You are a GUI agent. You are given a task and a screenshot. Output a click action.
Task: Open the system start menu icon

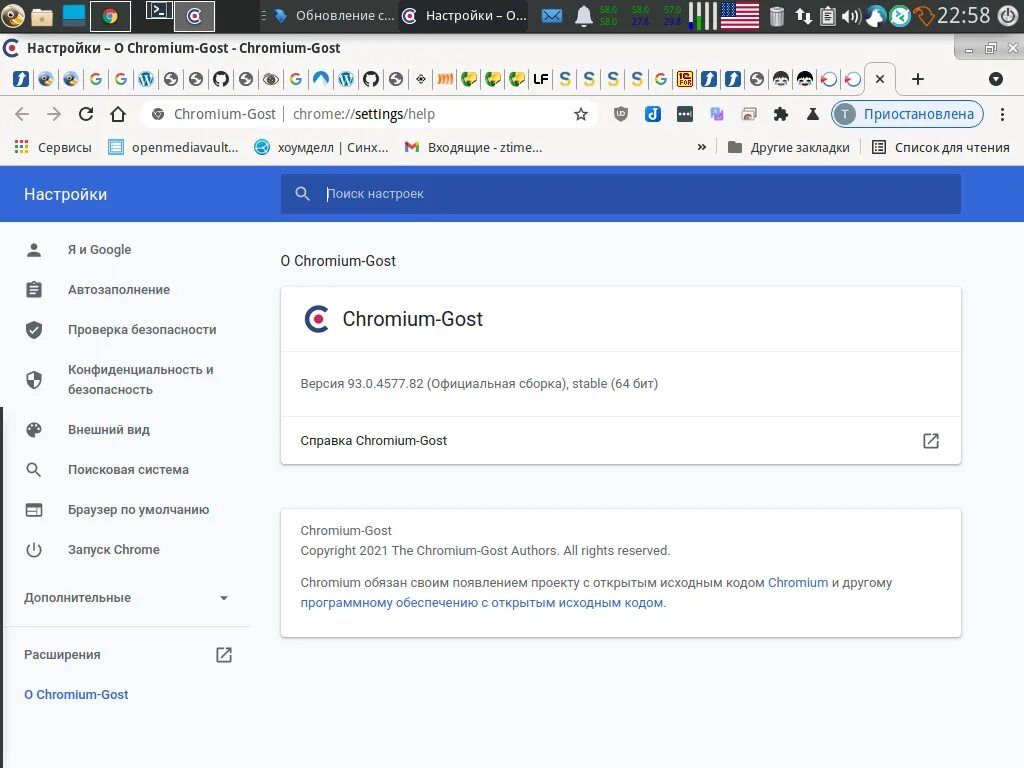click(x=12, y=16)
